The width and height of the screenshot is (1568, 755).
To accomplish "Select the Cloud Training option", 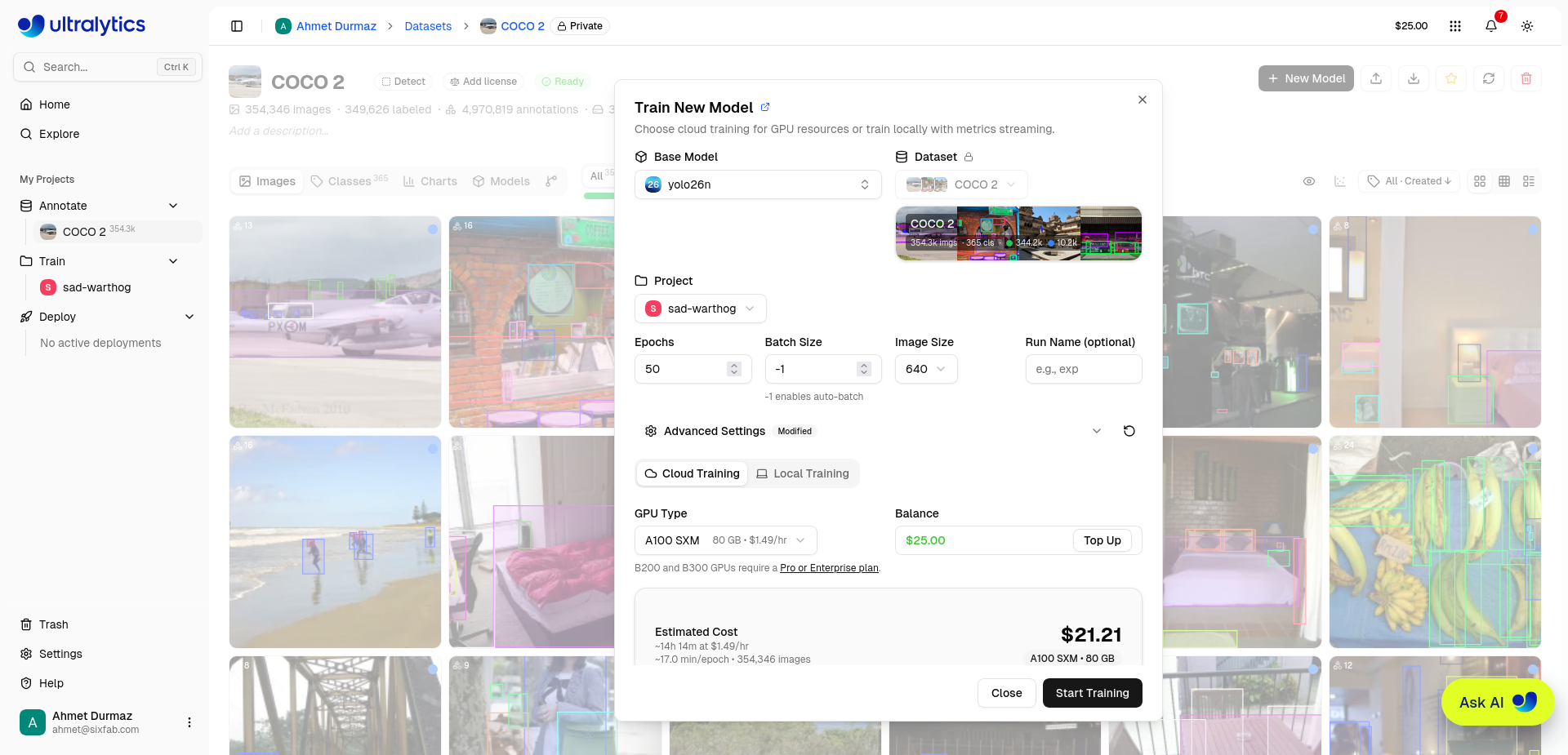I will tap(693, 473).
